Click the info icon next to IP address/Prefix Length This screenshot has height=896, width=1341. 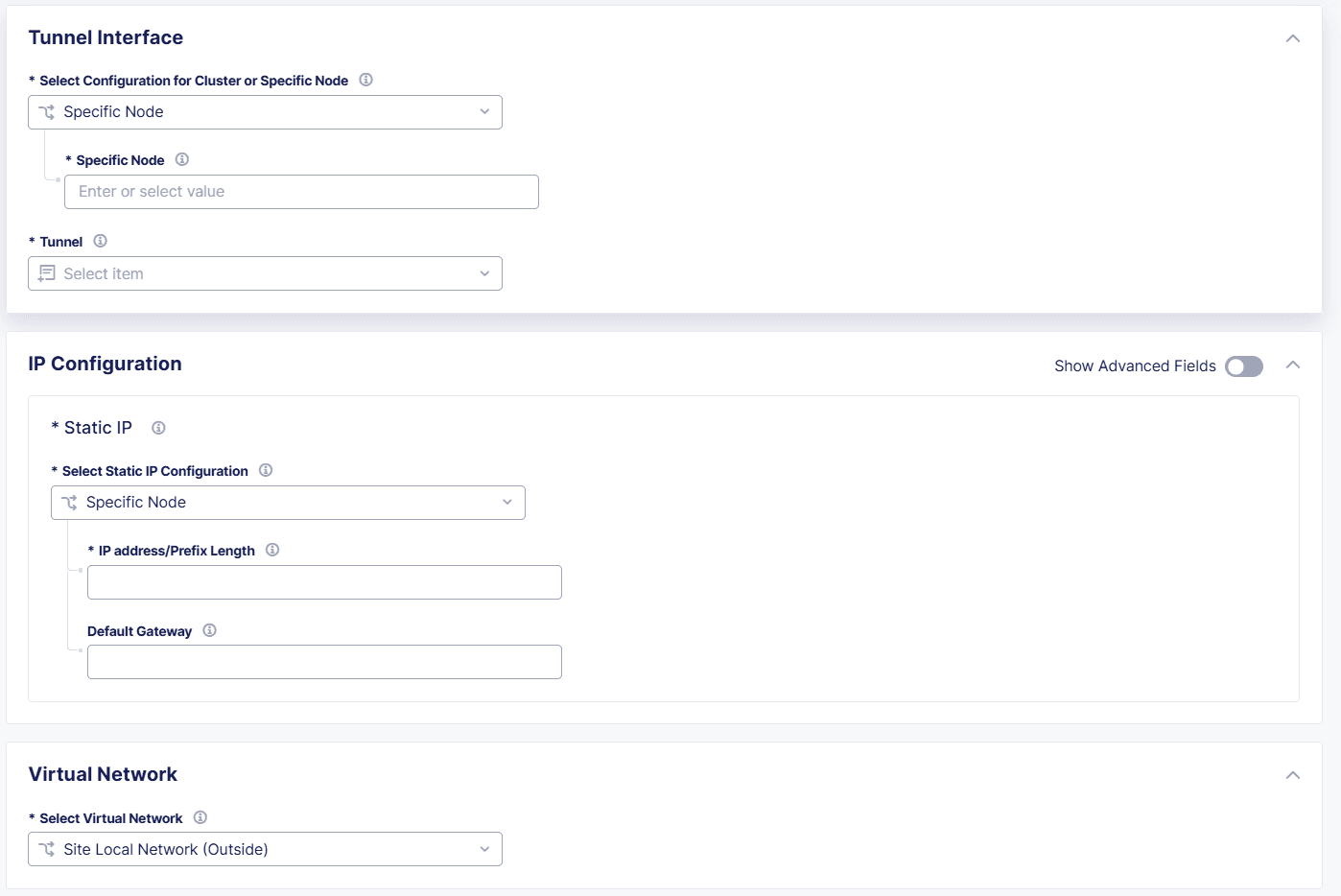pos(272,550)
